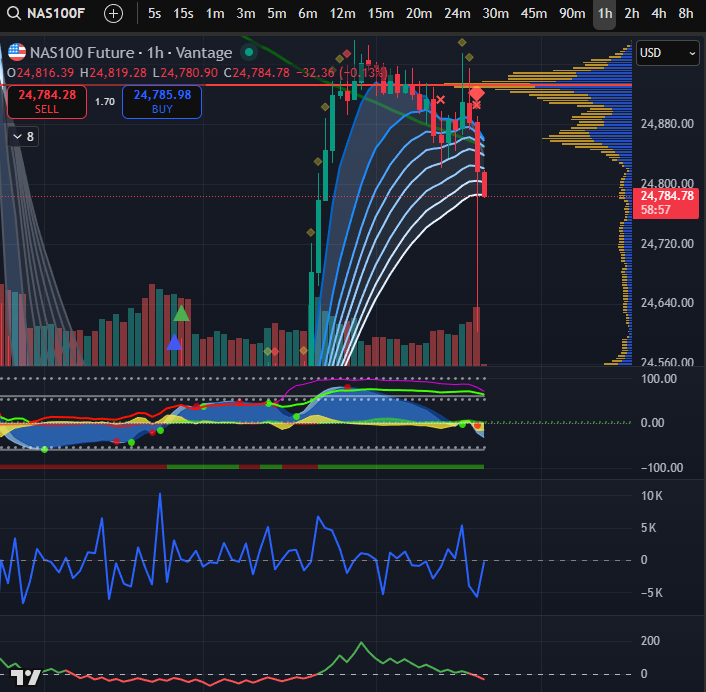Click the green up-triangle signal marker
Screen dimensions: 706x692
coord(181,313)
